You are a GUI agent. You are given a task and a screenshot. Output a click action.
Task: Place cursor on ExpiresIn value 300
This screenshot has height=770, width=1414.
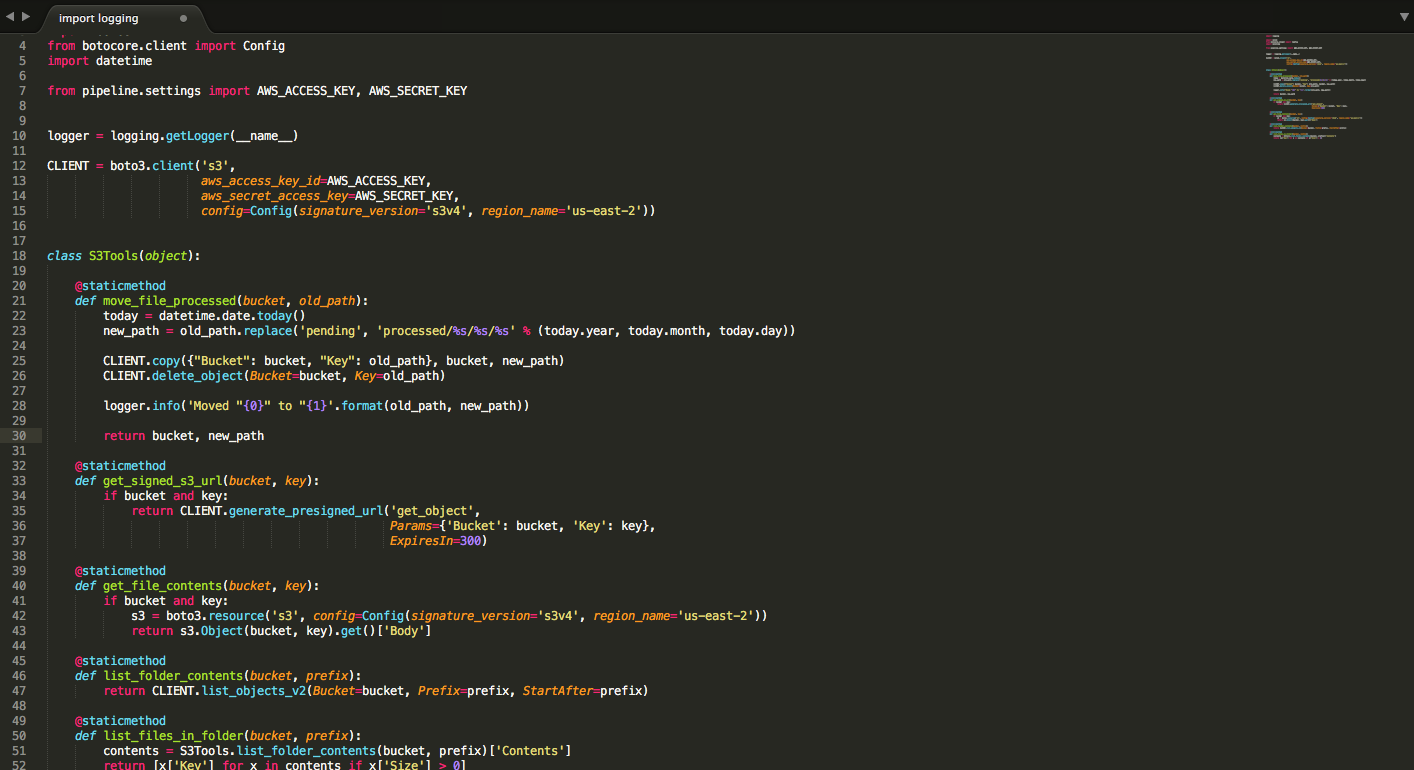tap(472, 541)
